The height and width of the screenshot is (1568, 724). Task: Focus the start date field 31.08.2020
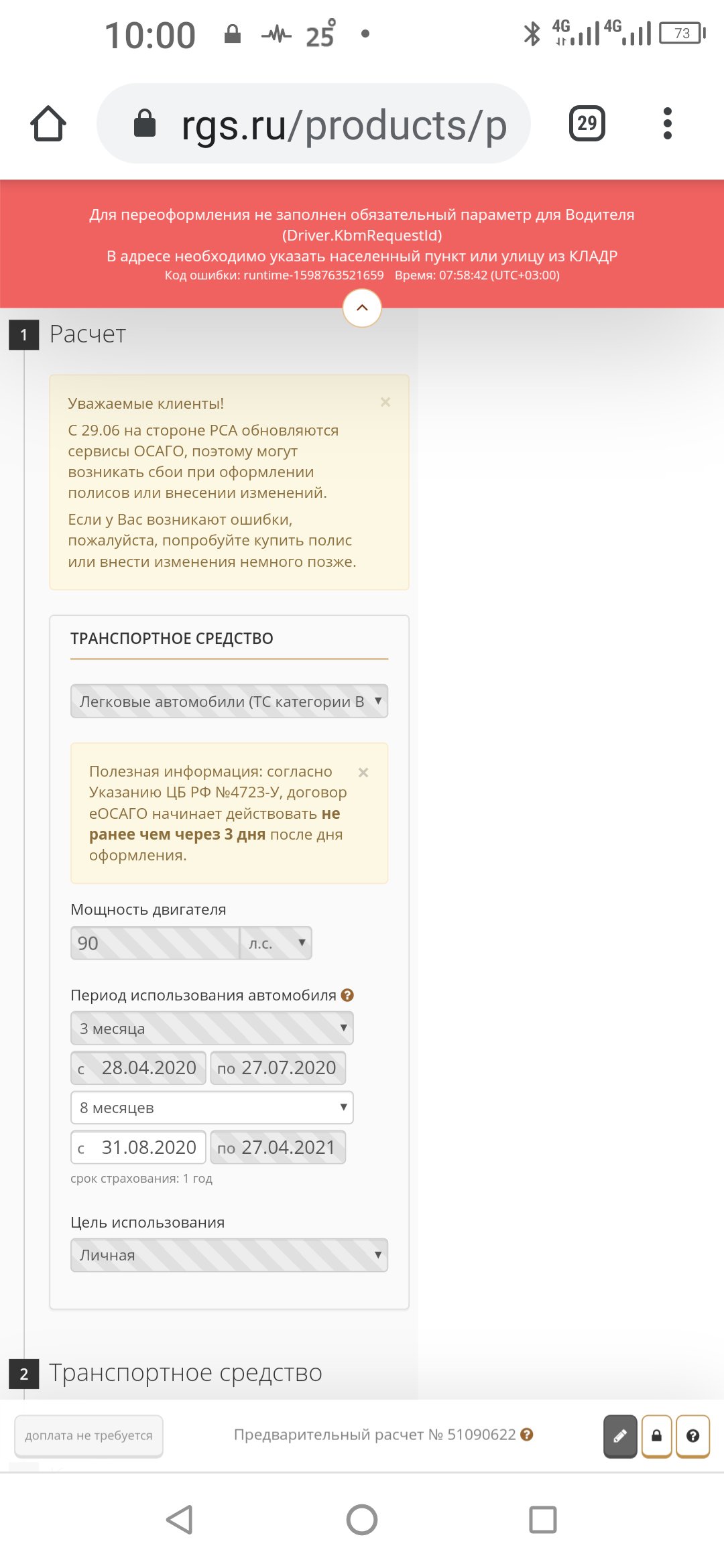click(x=138, y=1147)
